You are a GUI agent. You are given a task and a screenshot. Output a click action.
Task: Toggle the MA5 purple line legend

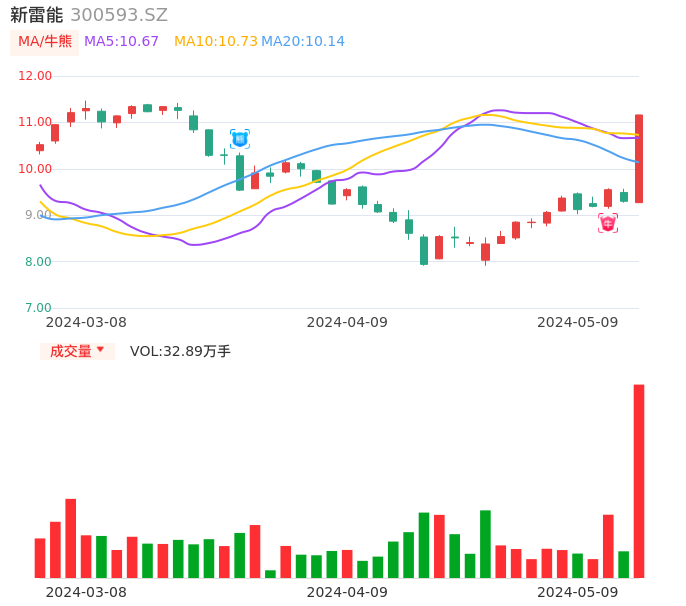coord(121,41)
